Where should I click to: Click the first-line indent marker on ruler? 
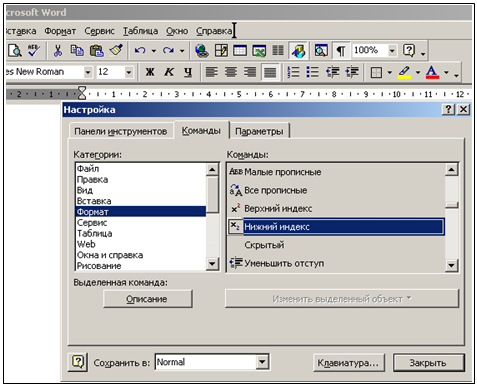click(82, 90)
